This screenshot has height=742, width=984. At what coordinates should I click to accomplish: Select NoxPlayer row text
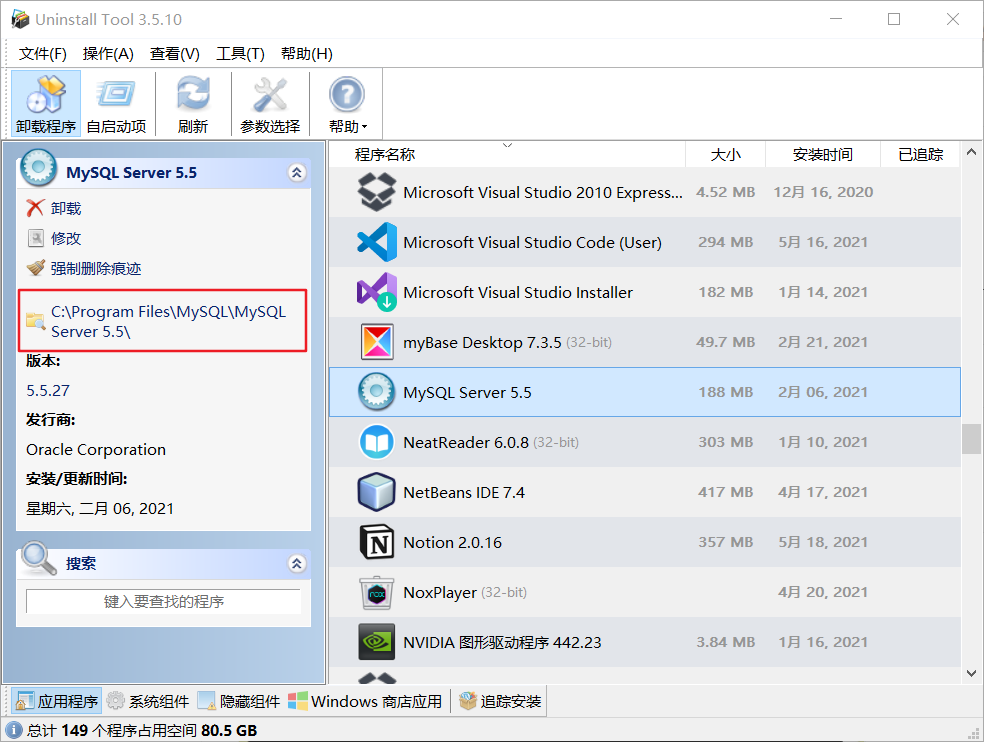[440, 593]
